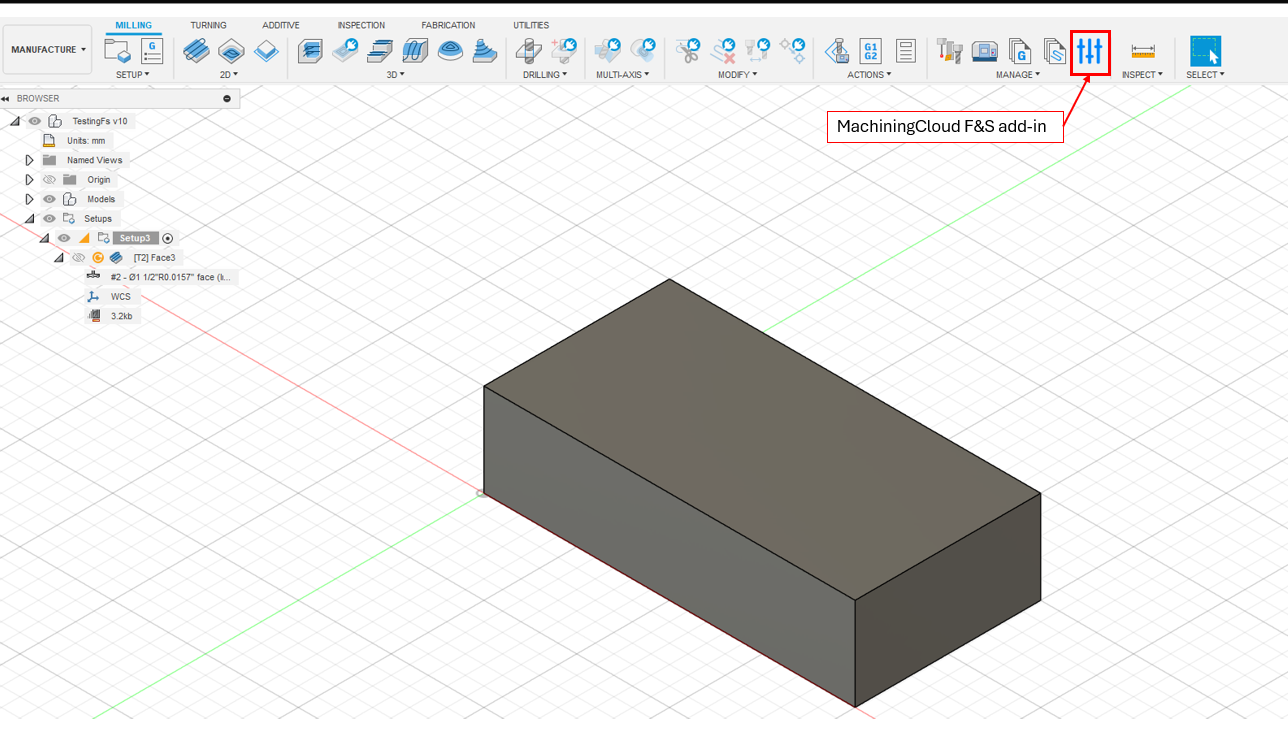
Task: Open the Post Process G1 G2 icon
Action: 871,50
